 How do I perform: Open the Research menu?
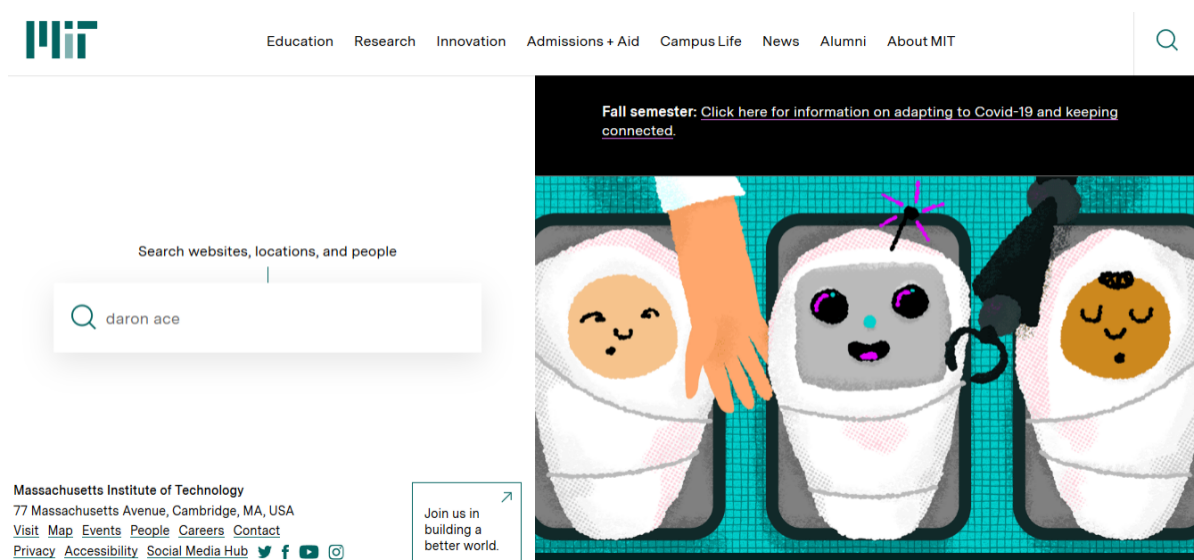(384, 41)
